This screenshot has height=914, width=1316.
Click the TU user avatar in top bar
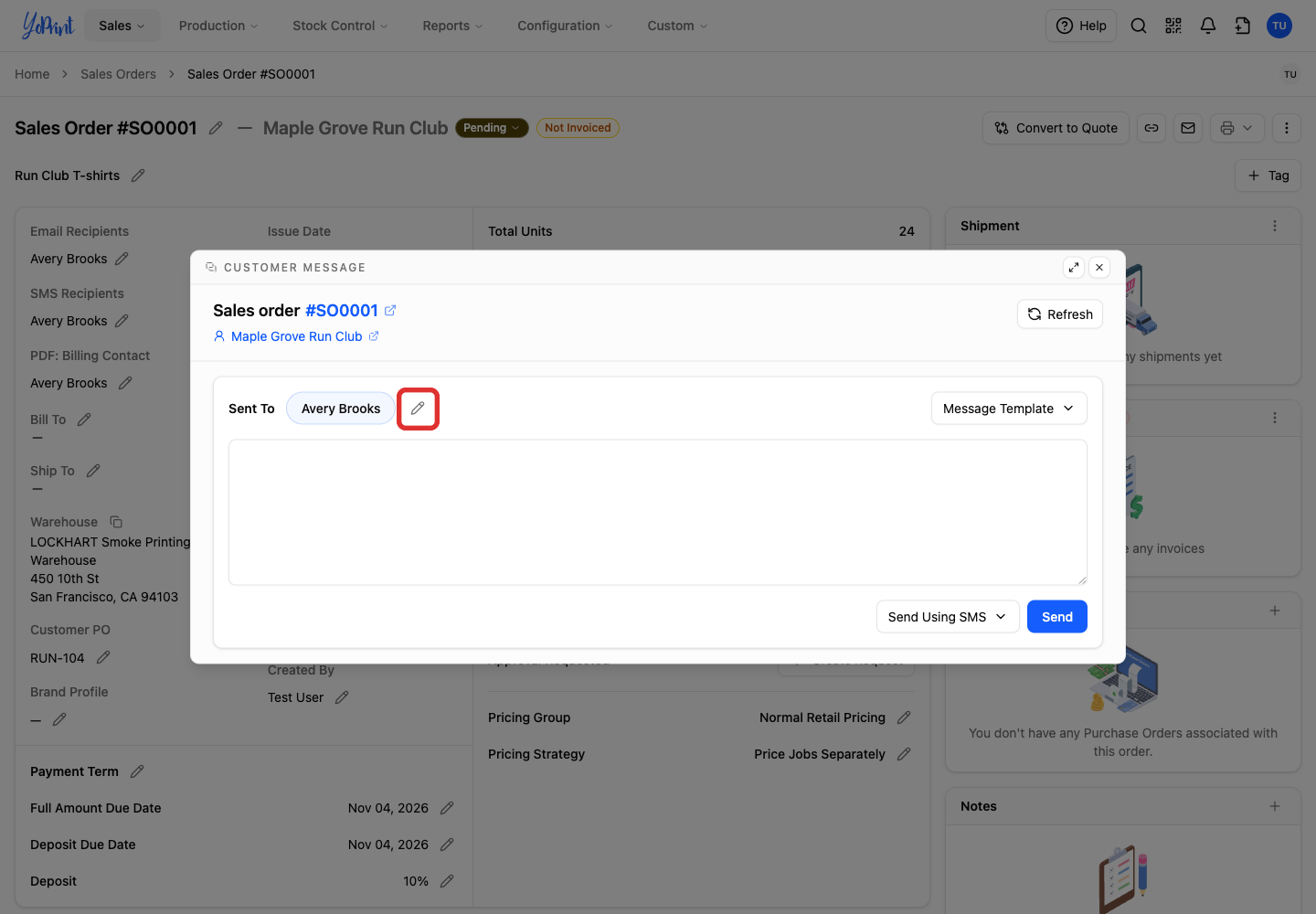pyautogui.click(x=1279, y=26)
